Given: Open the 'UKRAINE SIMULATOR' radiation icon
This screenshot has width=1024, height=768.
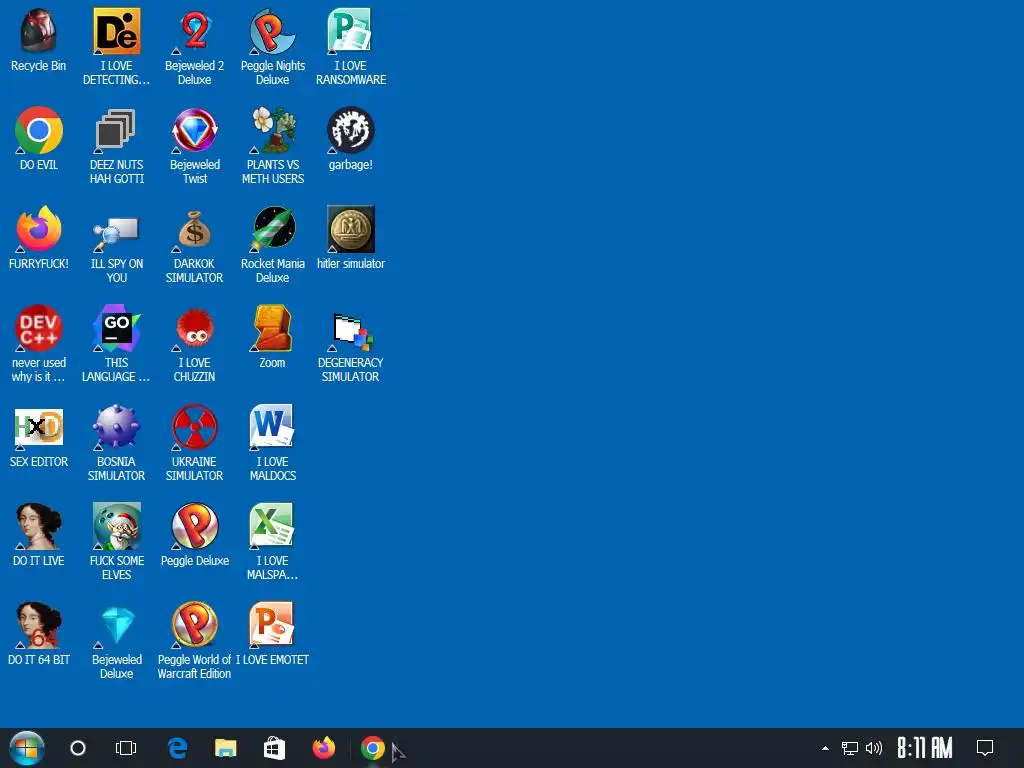Looking at the screenshot, I should [x=194, y=427].
